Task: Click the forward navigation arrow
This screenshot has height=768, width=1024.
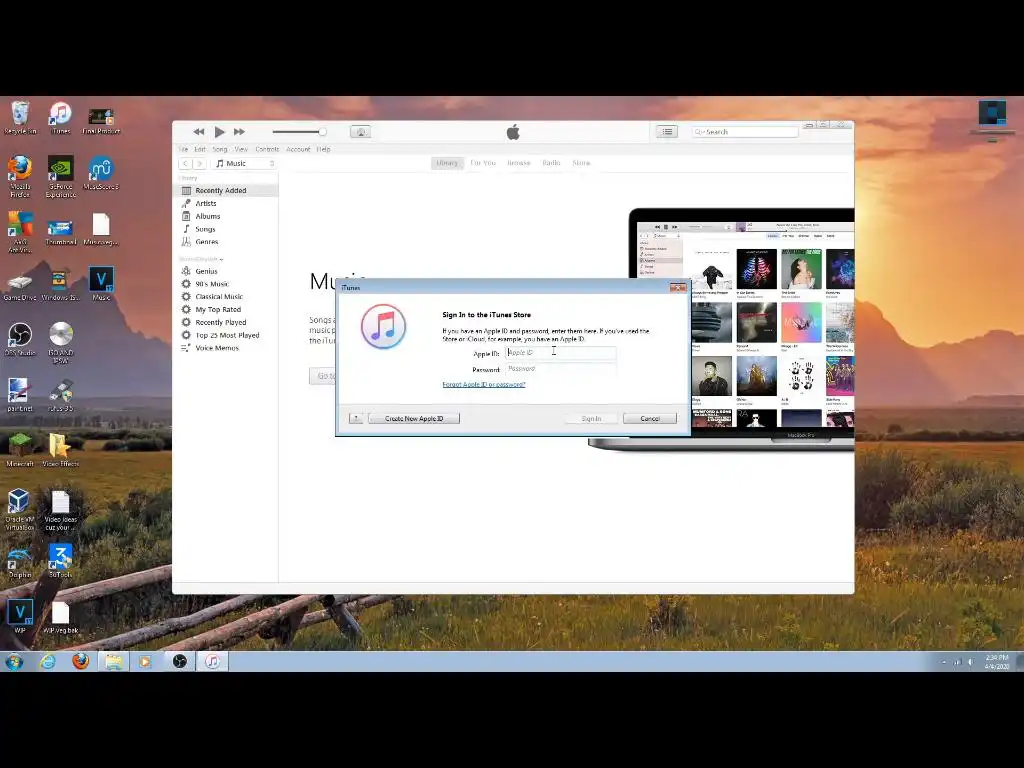Action: 200,163
